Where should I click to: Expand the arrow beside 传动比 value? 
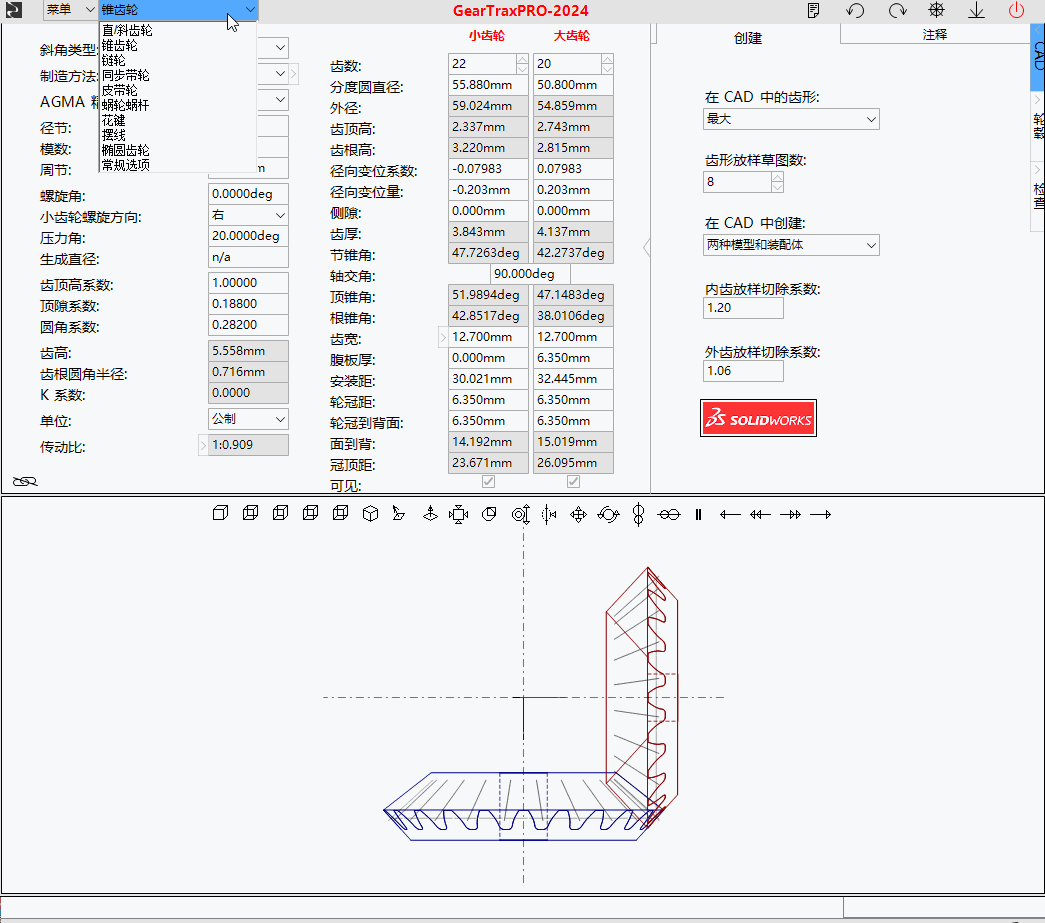203,445
